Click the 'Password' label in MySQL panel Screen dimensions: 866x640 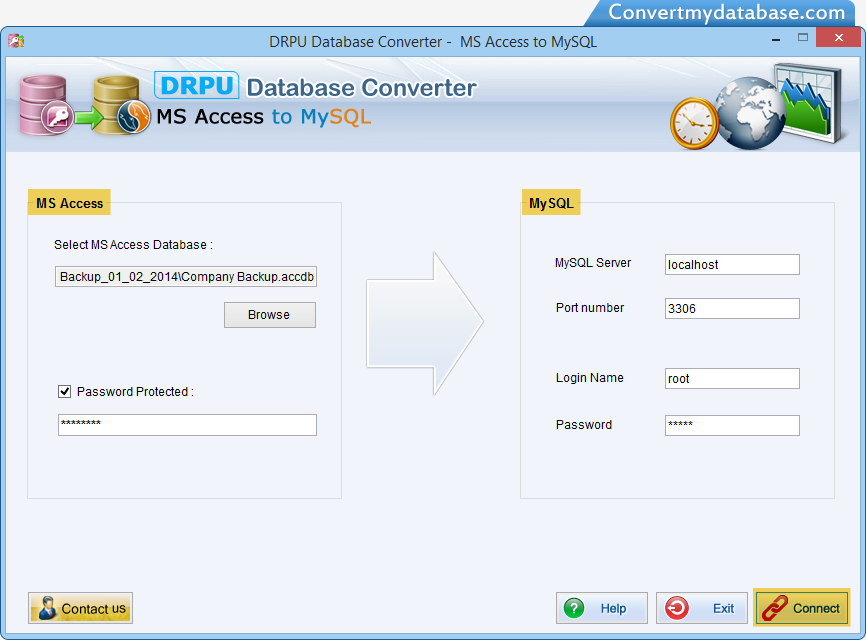tap(584, 425)
